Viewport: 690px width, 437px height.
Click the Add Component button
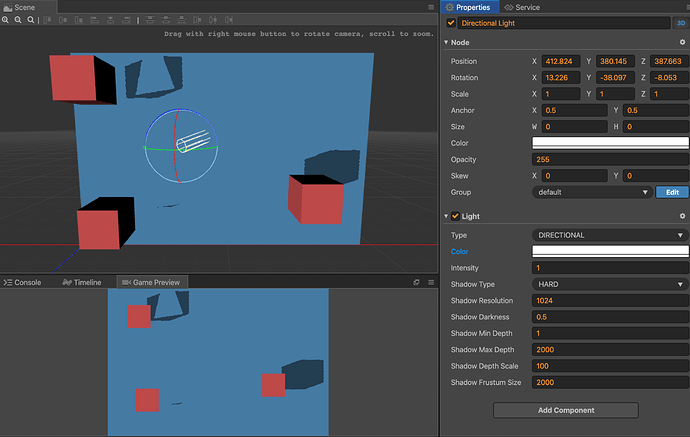tap(565, 410)
